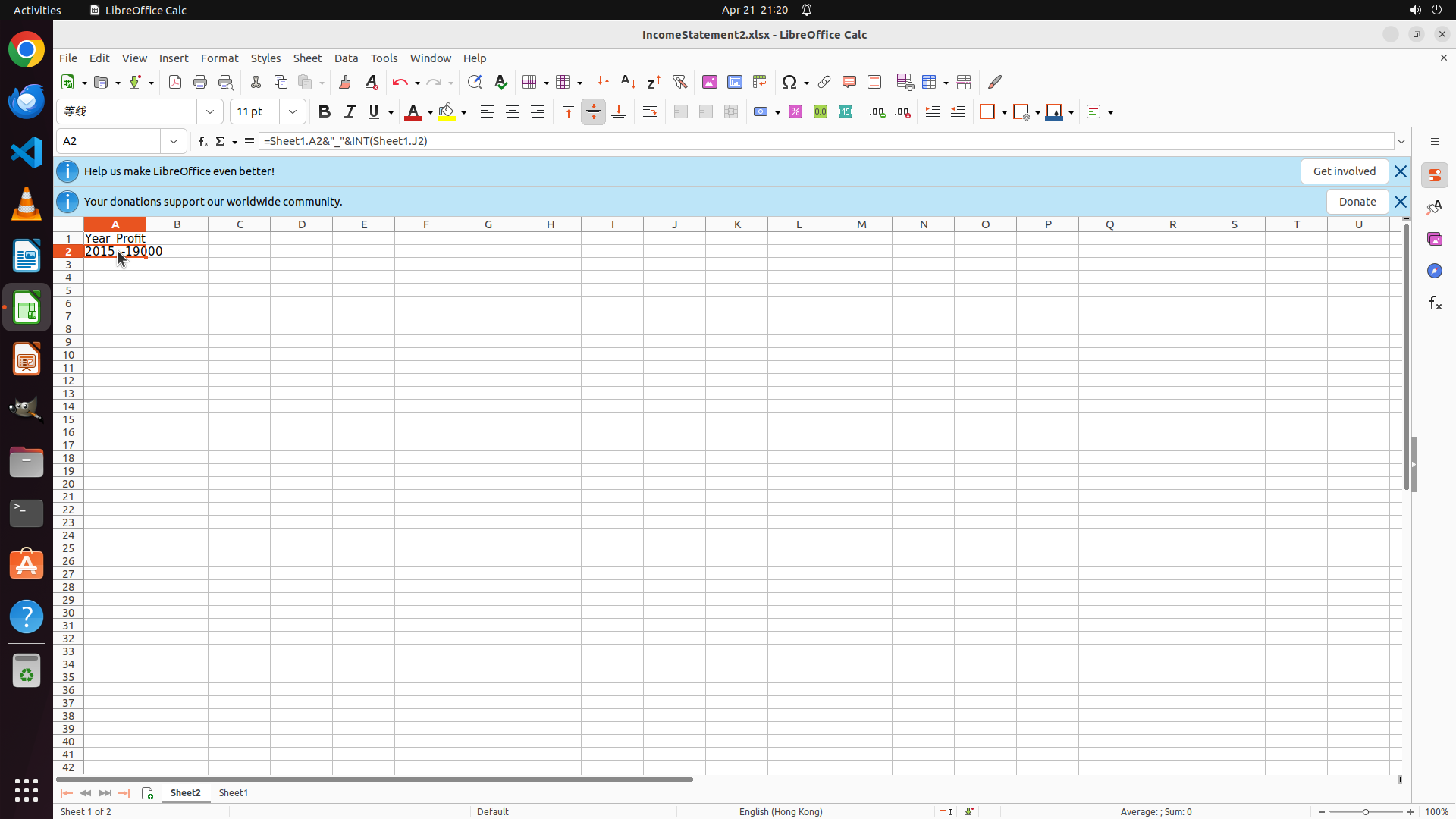Click the Insert Chart icon
This screenshot has width=1456, height=819.
[734, 82]
